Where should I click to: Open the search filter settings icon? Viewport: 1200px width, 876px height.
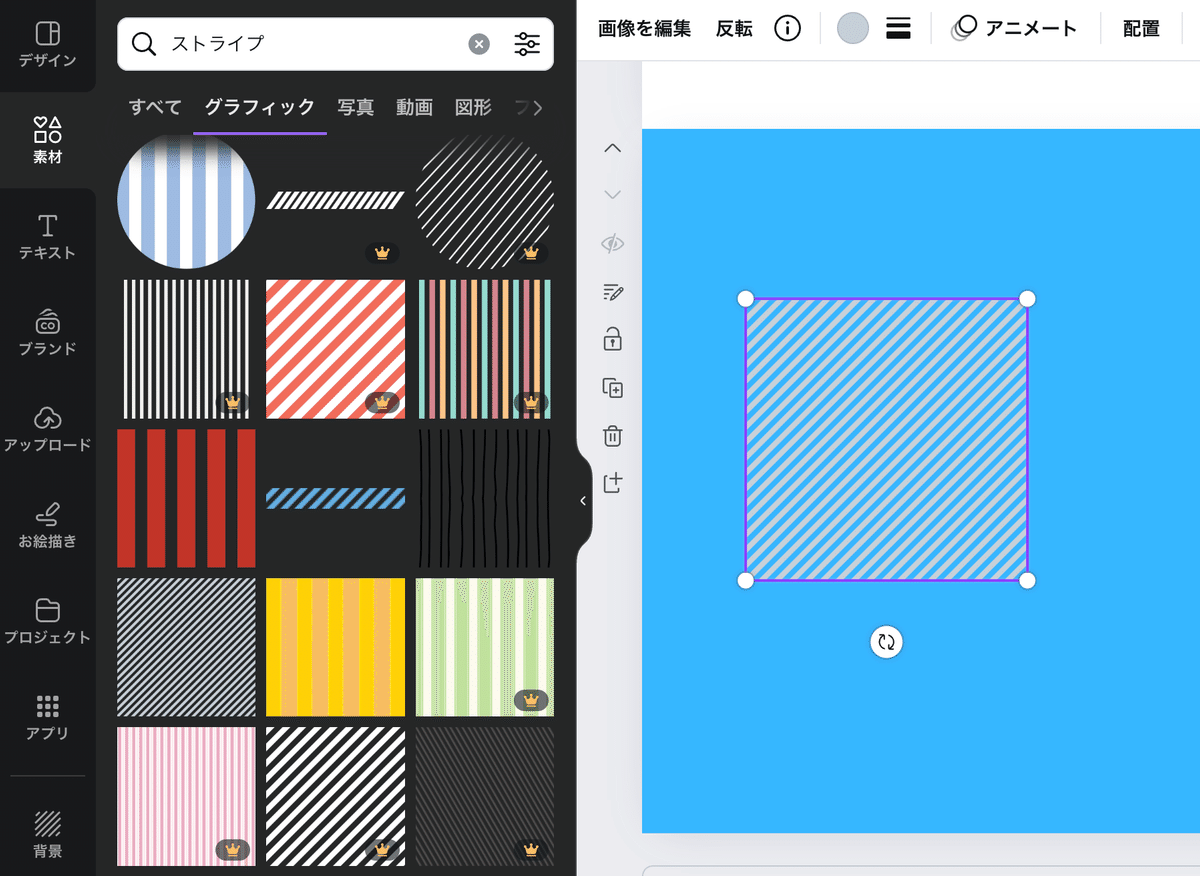[527, 44]
